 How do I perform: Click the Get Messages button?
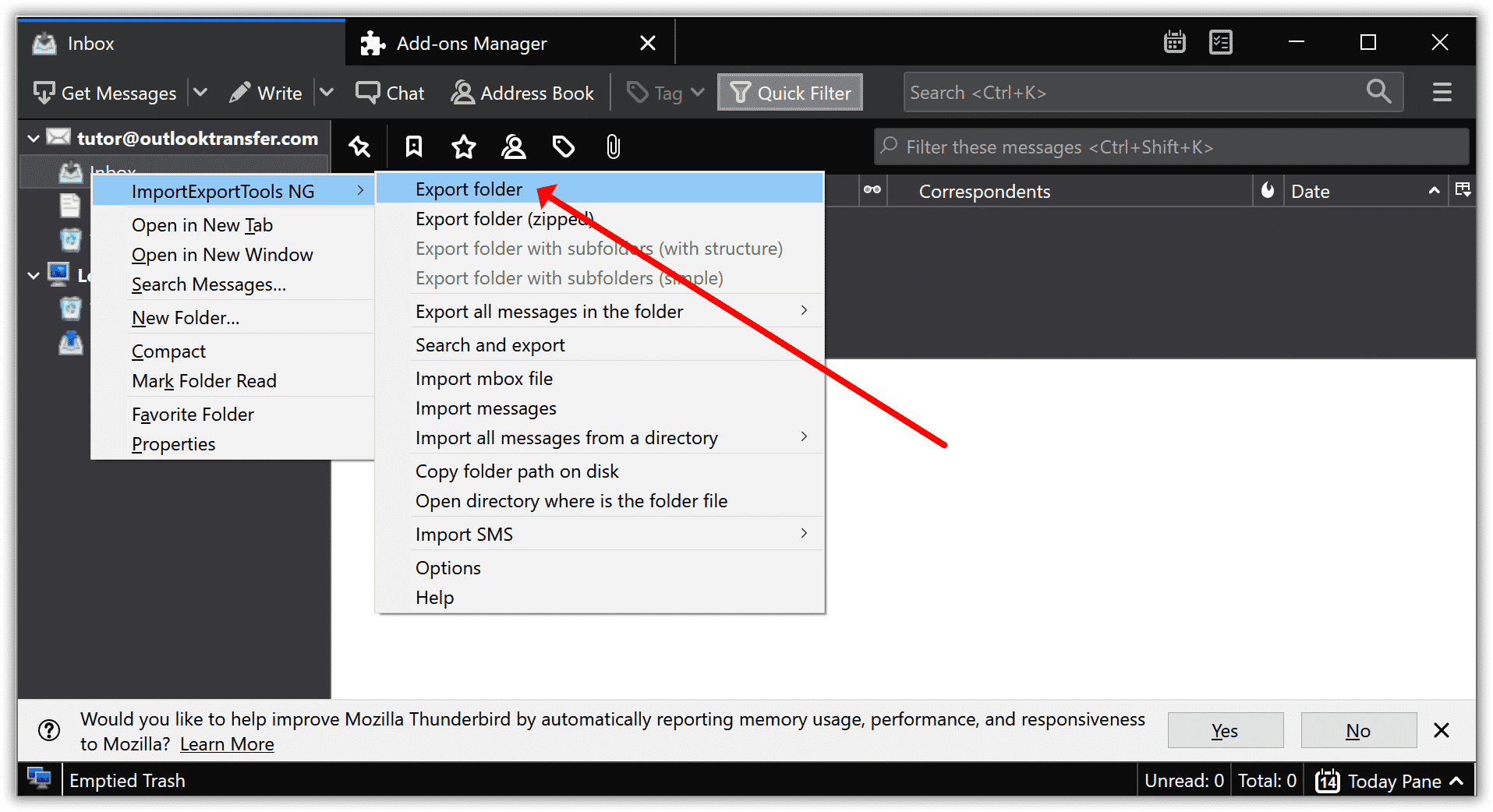click(105, 93)
